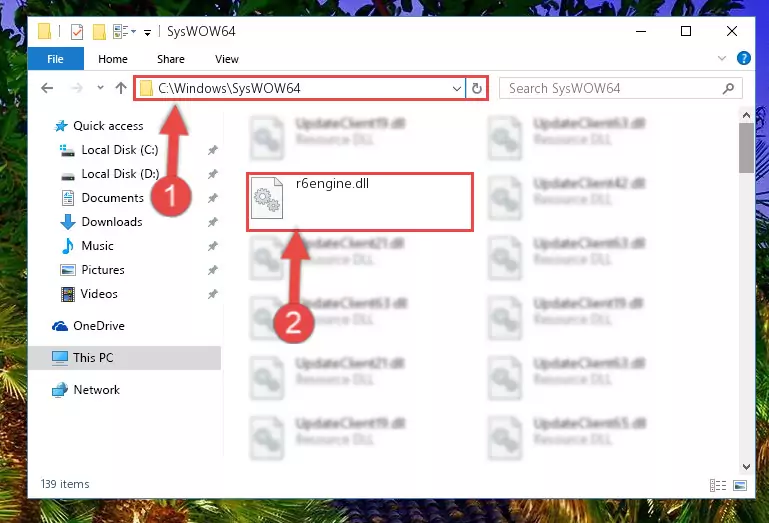Viewport: 769px width, 523px height.
Task: Expand the ribbon with the chevron
Action: click(x=721, y=58)
